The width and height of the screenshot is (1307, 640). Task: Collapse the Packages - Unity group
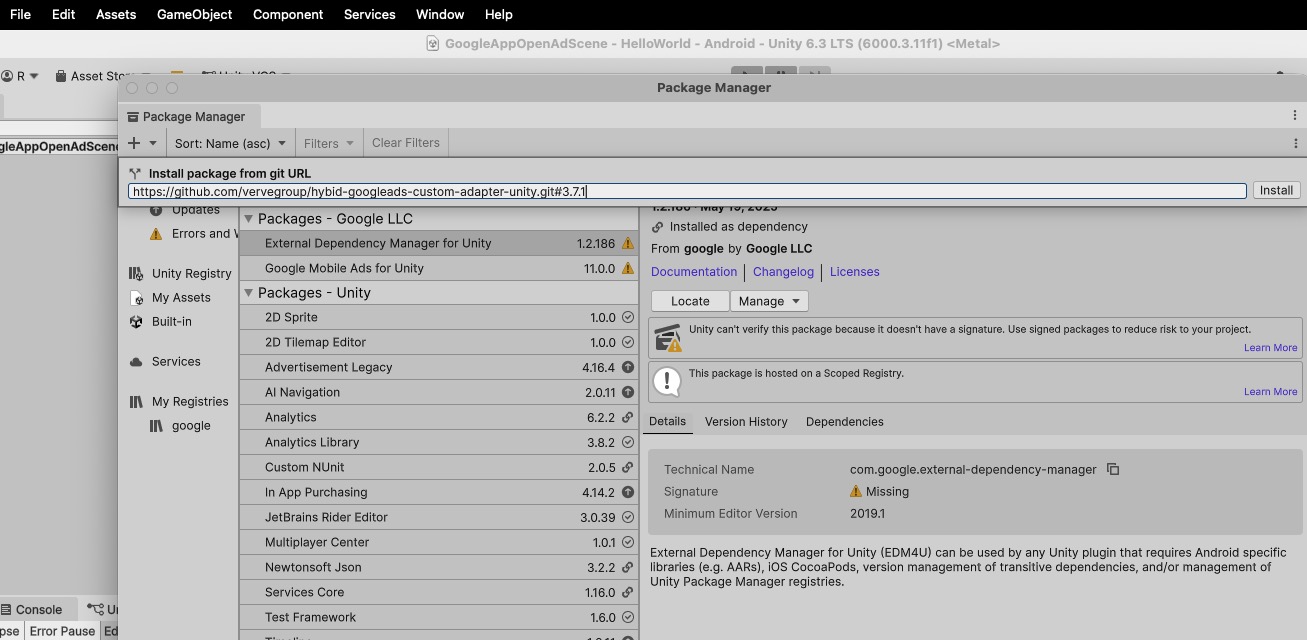249,293
